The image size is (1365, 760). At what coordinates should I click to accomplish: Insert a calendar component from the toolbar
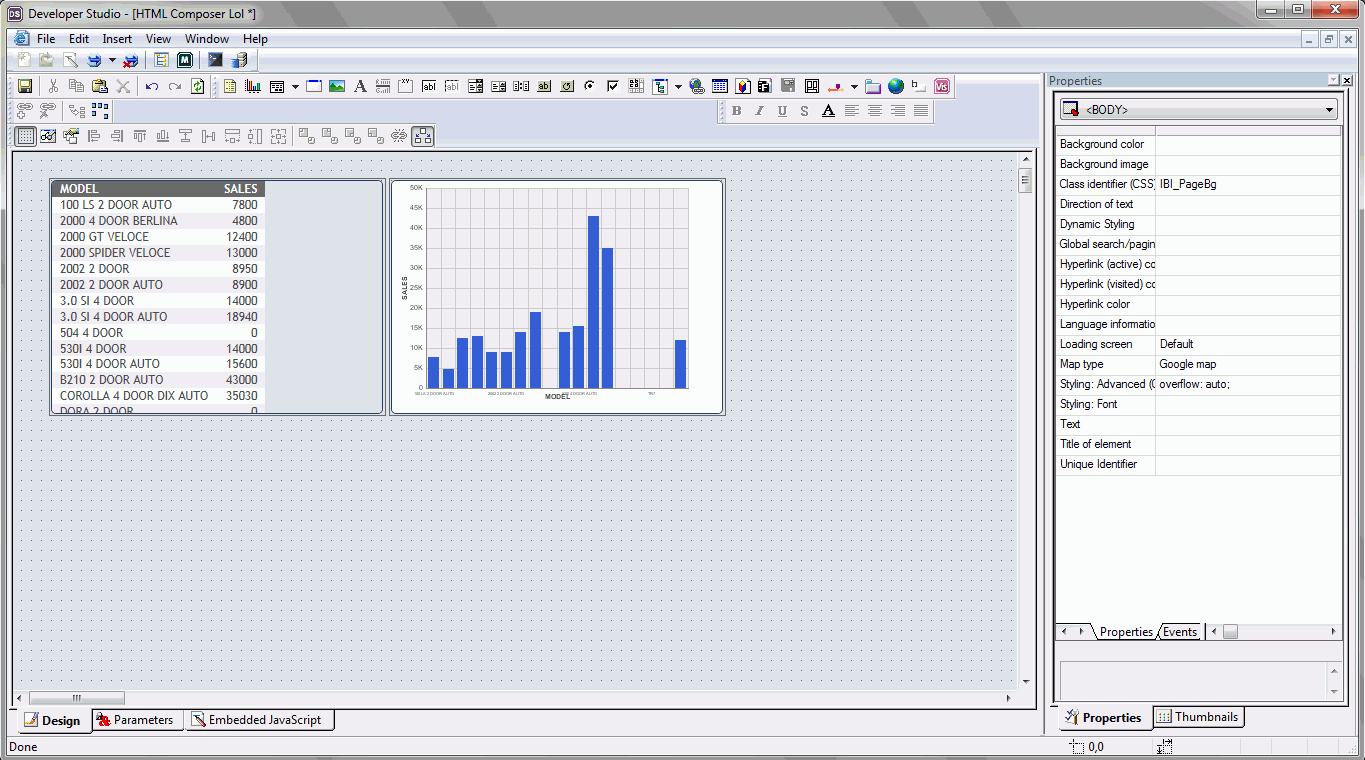point(719,87)
